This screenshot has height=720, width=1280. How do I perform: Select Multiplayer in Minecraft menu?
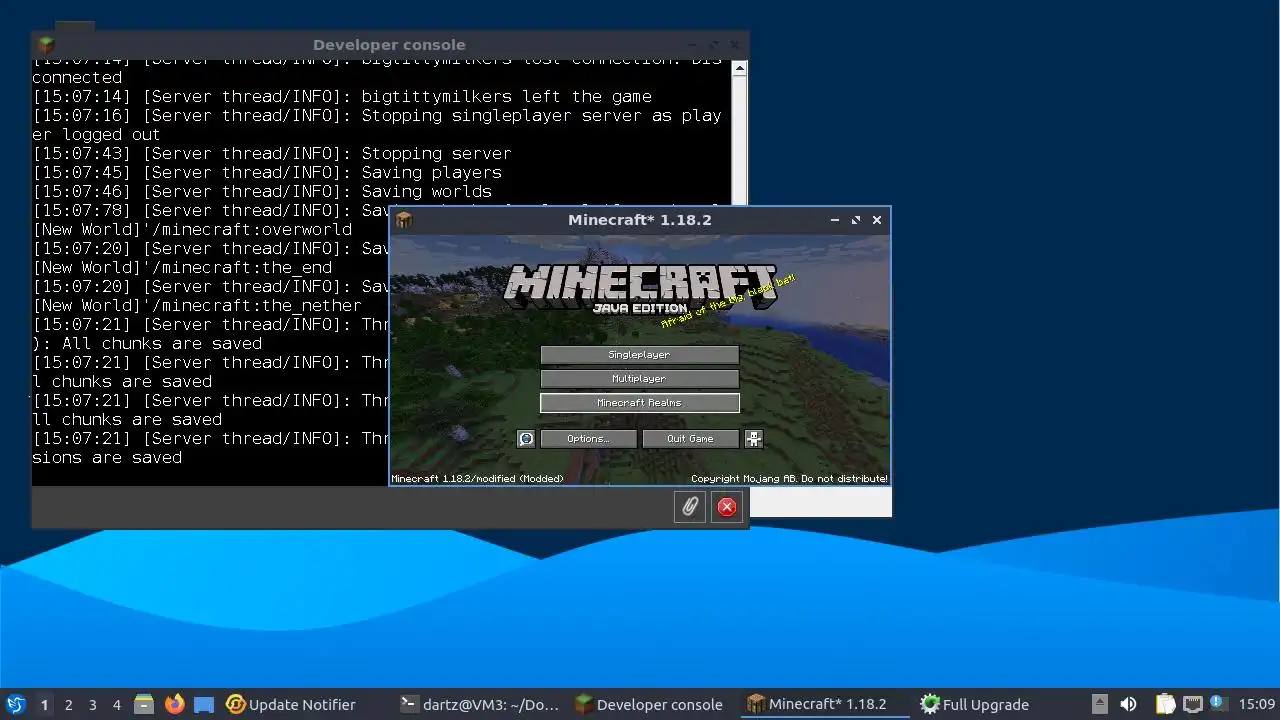point(640,379)
